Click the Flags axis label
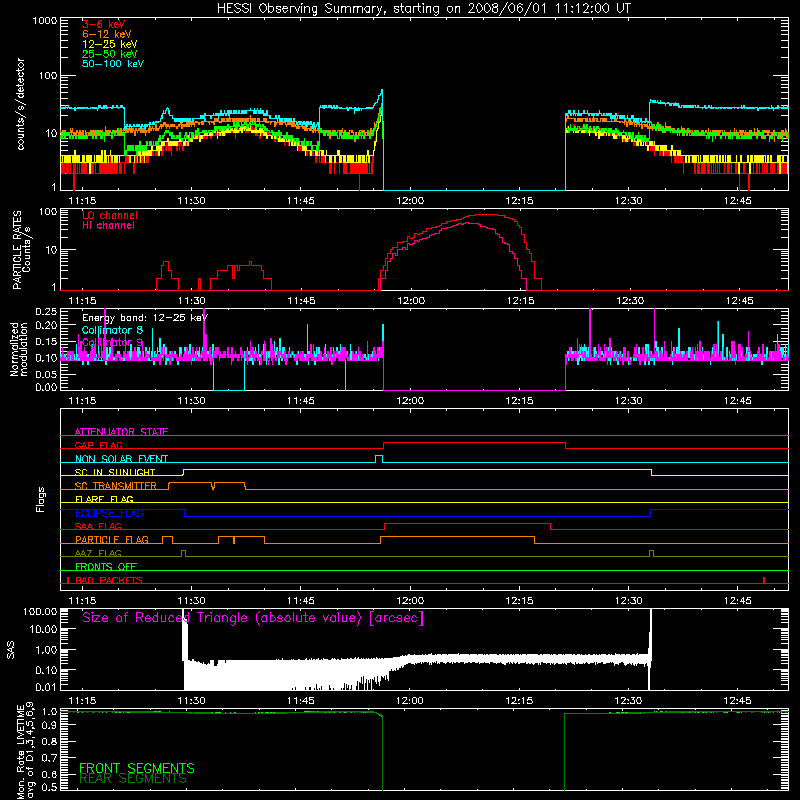Viewport: 800px width, 800px height. point(40,499)
